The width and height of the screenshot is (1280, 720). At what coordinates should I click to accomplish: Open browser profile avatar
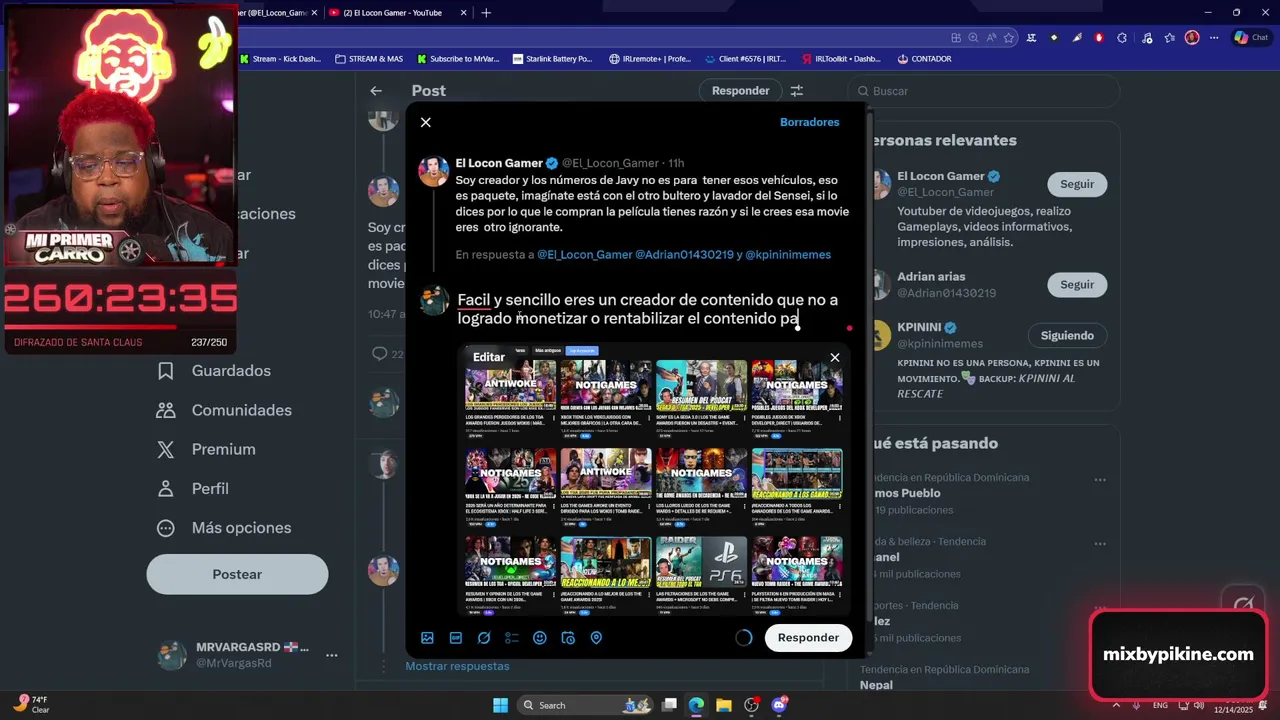click(1191, 37)
